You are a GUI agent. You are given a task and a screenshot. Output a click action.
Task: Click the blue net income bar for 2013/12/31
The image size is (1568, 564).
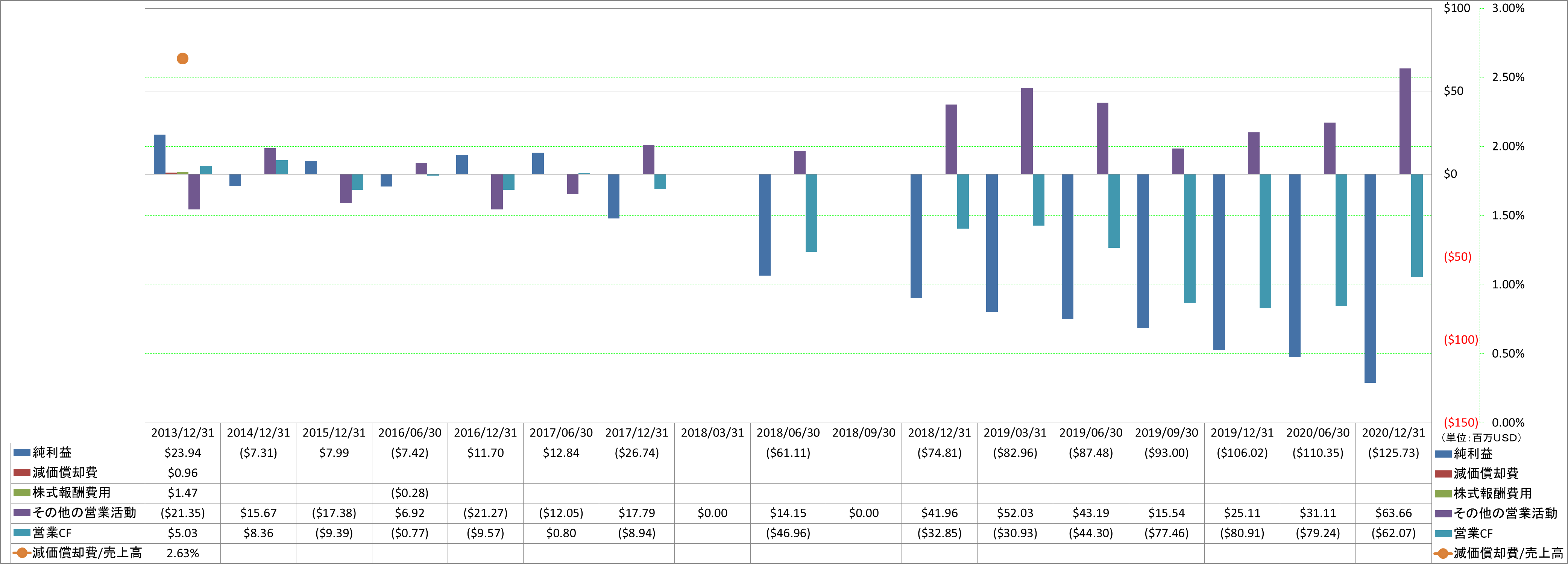(x=159, y=155)
